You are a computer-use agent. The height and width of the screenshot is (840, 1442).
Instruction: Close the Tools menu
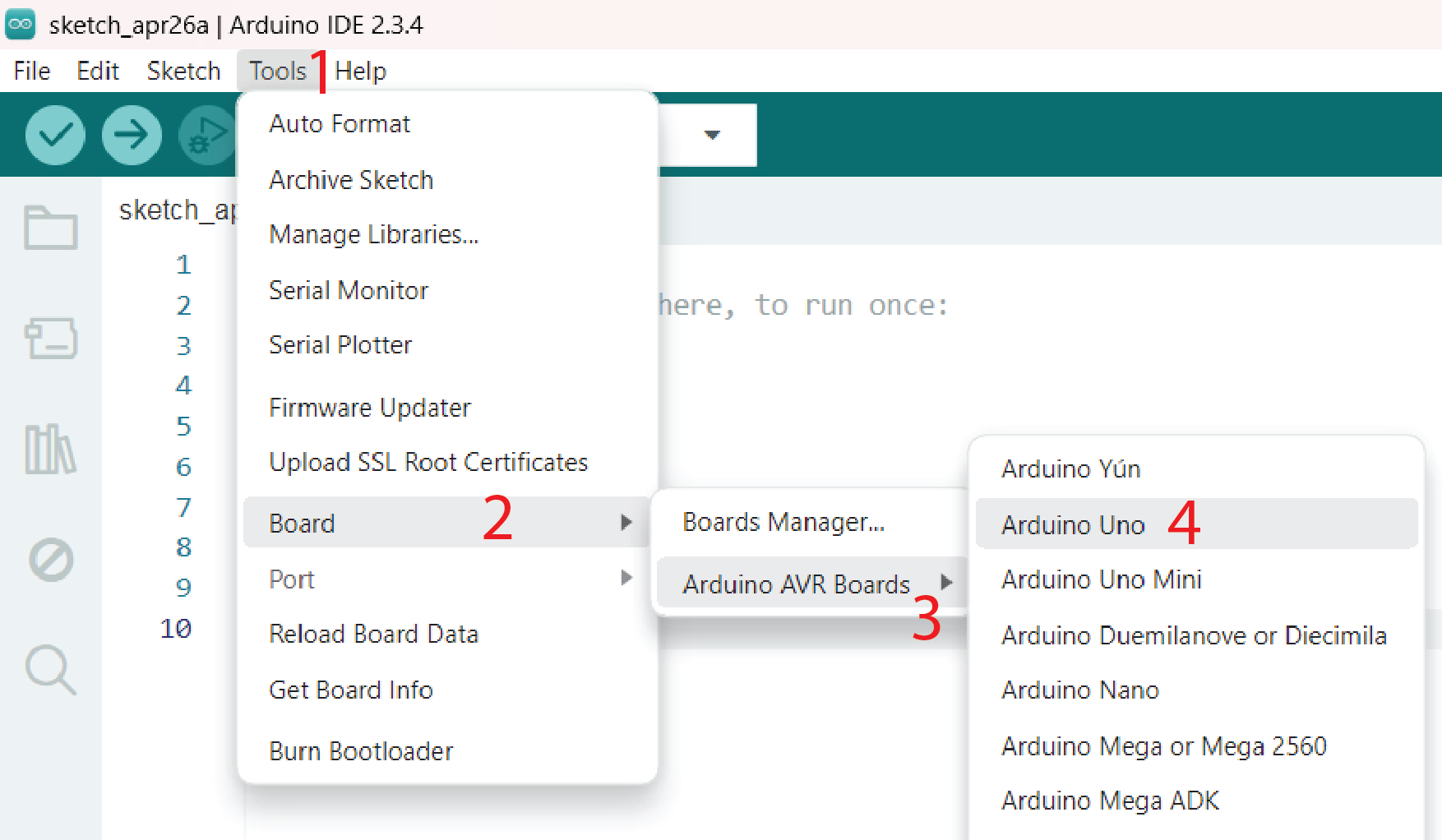click(x=278, y=71)
